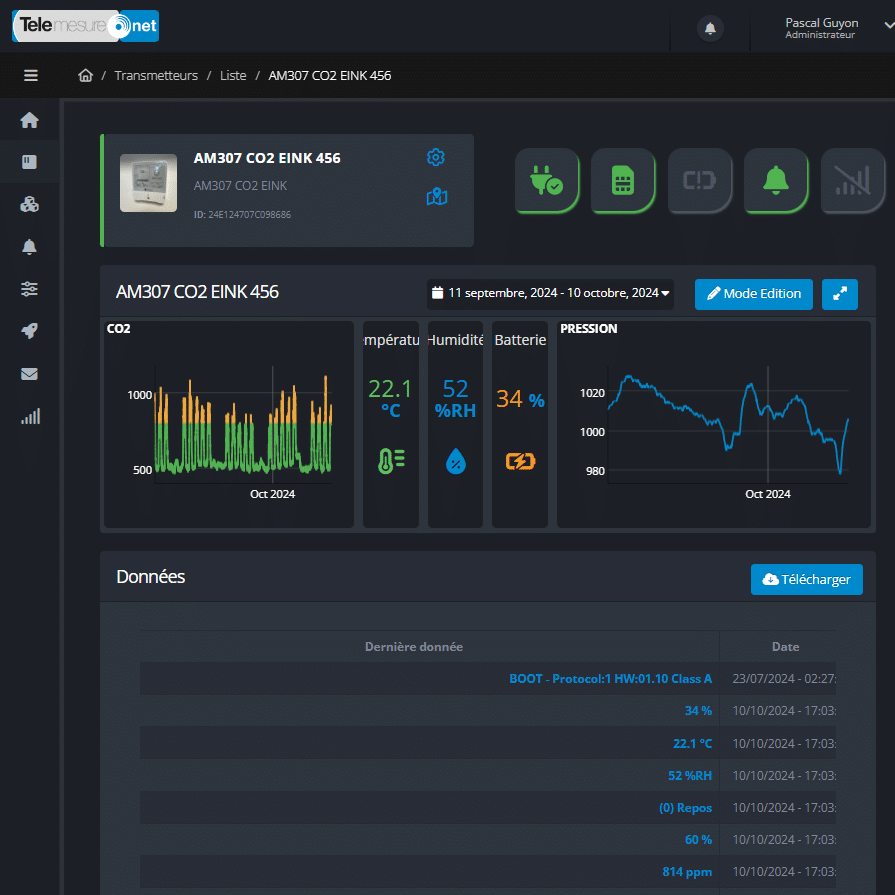Click the 22.1 °C temperature value
Screen dimensions: 895x895
390,398
